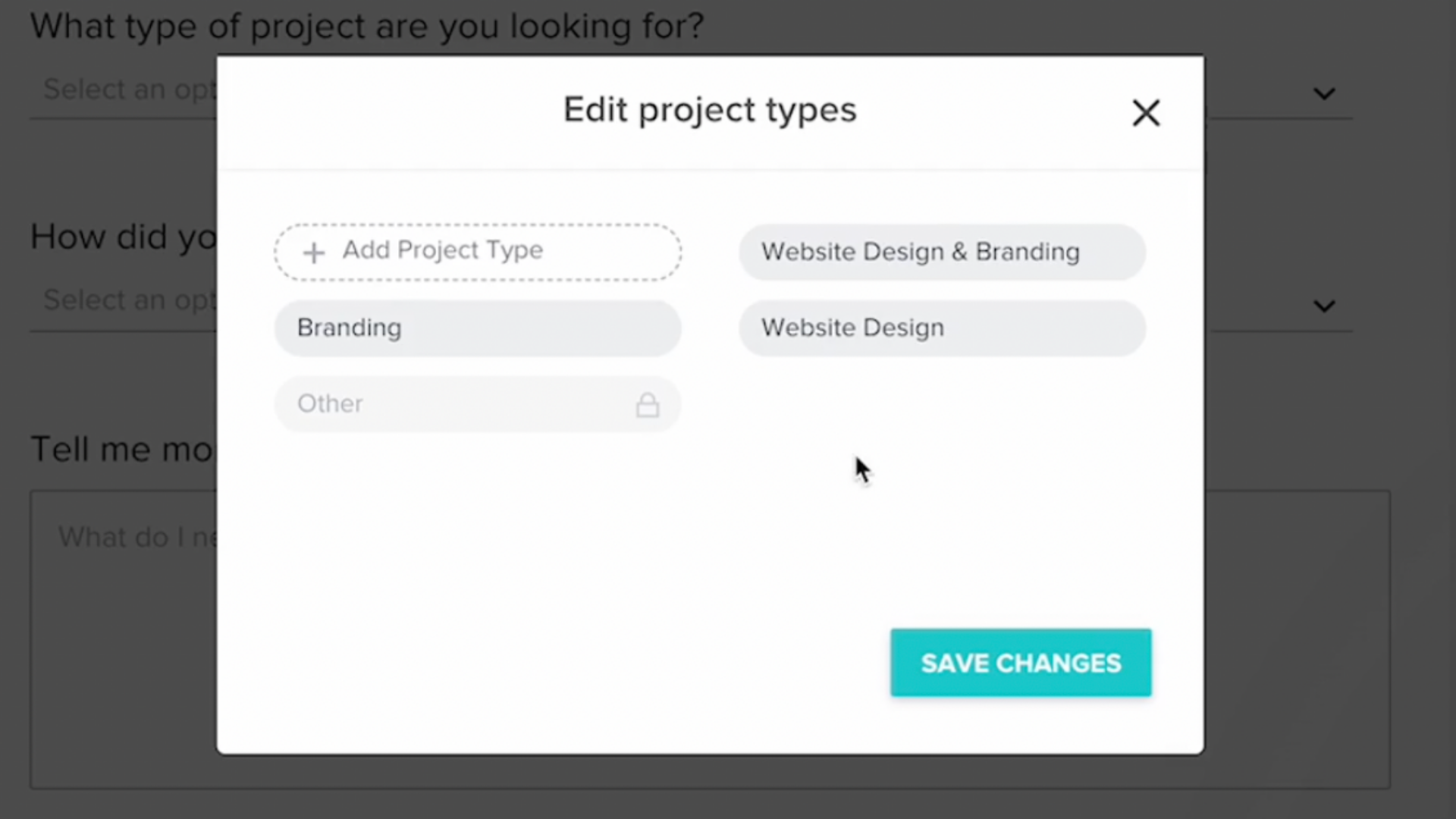The height and width of the screenshot is (819, 1456).
Task: Click the X to close Edit project types
Action: coord(1145,112)
